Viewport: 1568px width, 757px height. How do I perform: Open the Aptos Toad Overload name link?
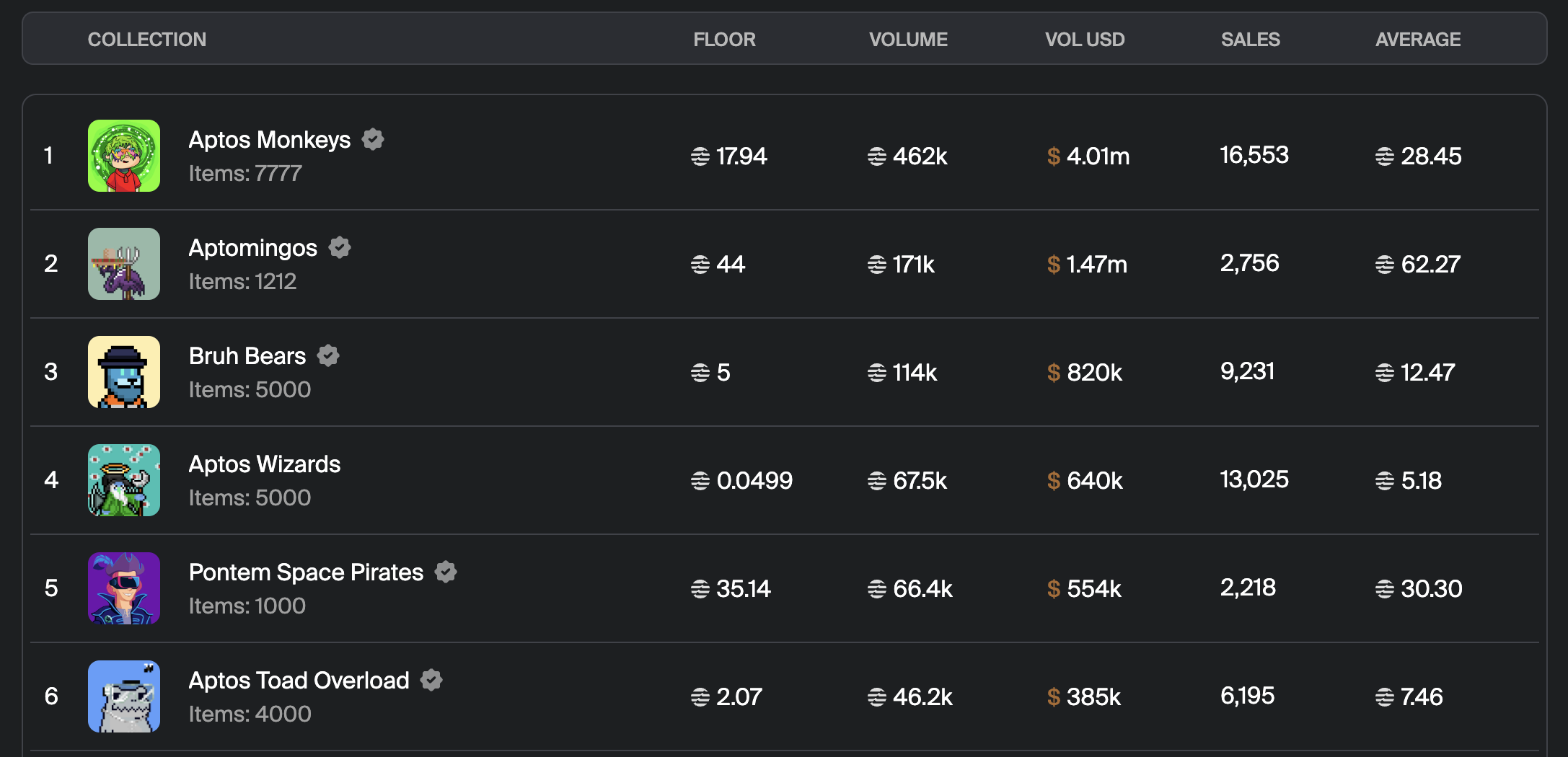click(299, 681)
